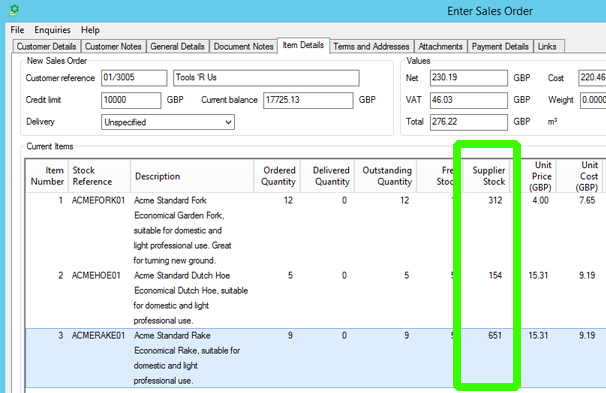Click the Outstanding Quantity column header
The width and height of the screenshot is (606, 393).
(x=386, y=176)
